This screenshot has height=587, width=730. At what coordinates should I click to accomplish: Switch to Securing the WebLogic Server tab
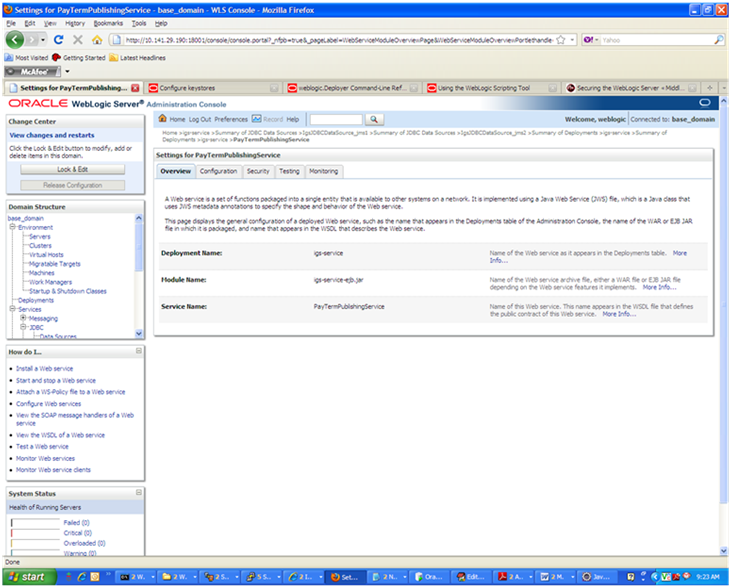pos(631,88)
